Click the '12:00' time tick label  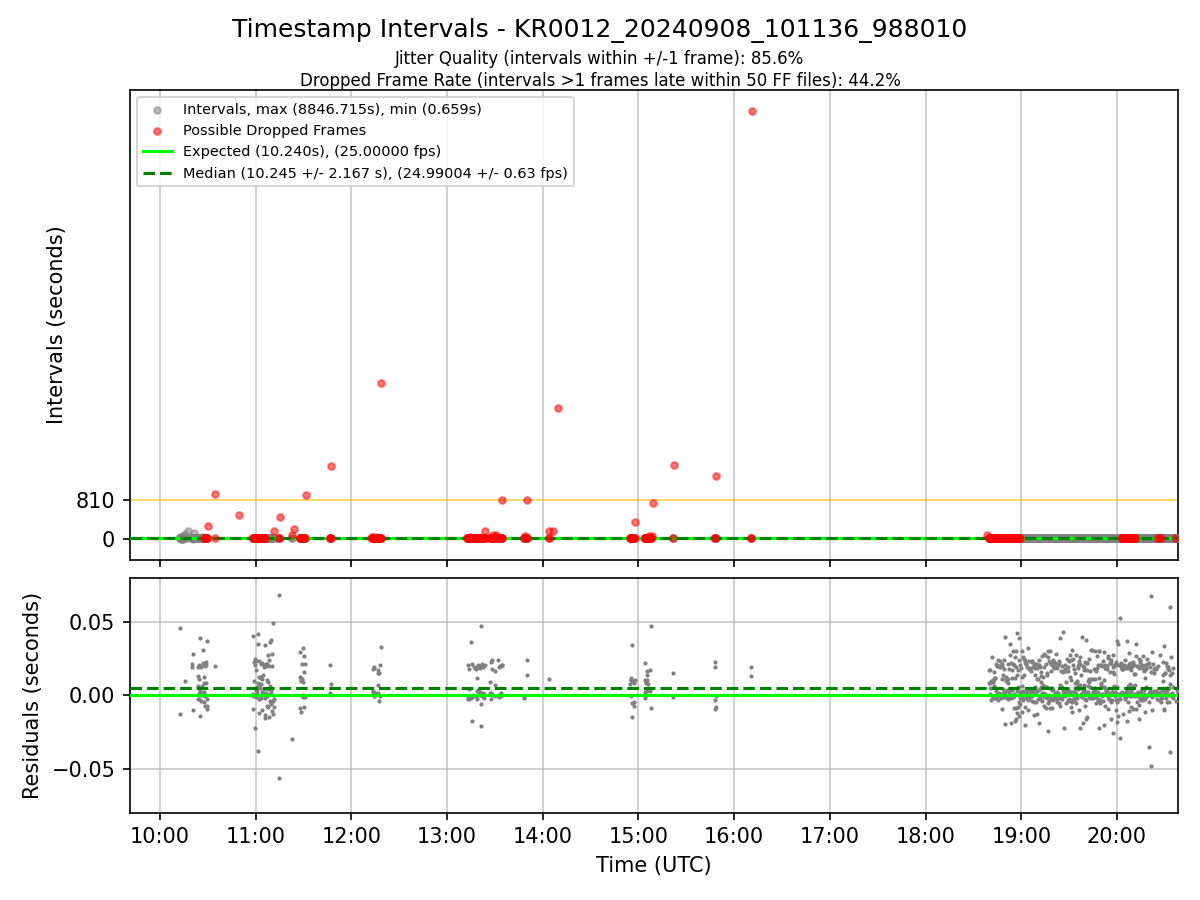[x=351, y=835]
